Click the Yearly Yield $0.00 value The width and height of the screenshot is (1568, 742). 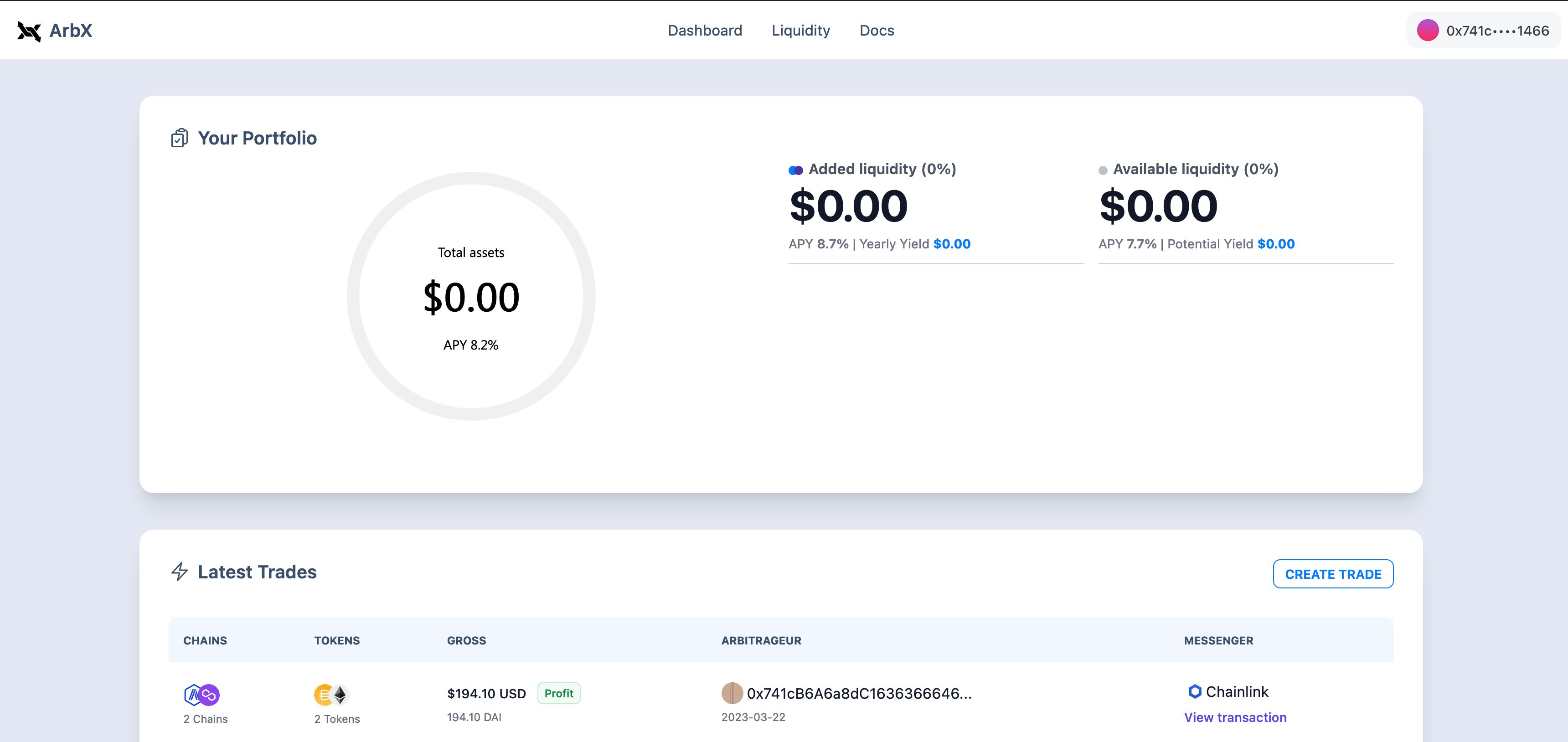[x=952, y=244]
